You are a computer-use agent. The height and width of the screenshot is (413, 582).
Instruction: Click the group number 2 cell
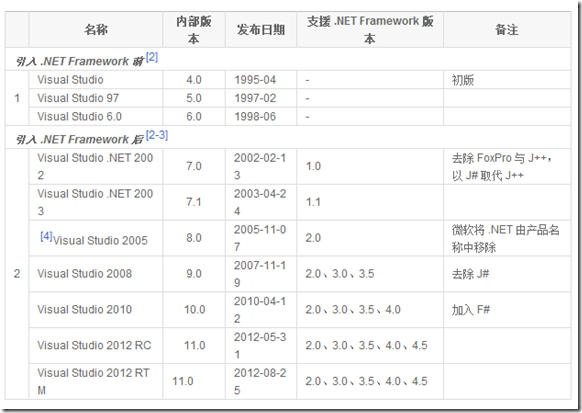17,274
